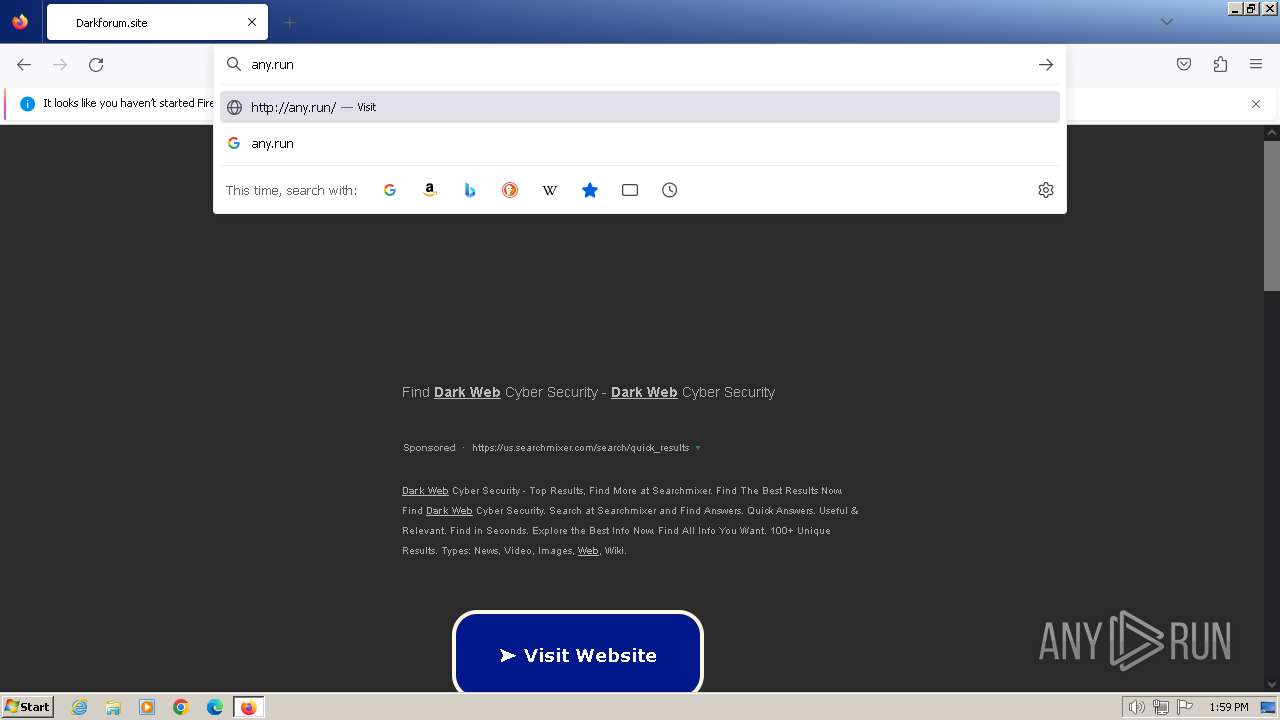The height and width of the screenshot is (720, 1280).
Task: Click the notification info icon
Action: click(27, 103)
